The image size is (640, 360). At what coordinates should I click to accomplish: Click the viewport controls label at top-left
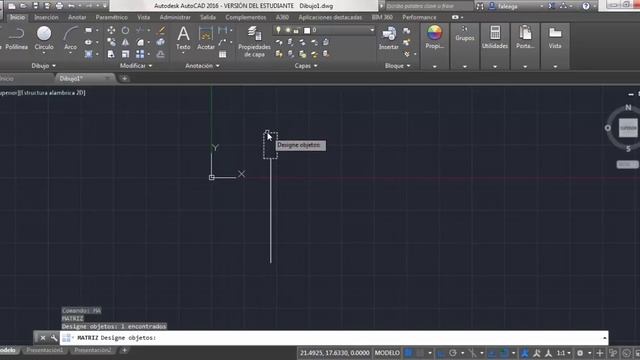[x=43, y=93]
